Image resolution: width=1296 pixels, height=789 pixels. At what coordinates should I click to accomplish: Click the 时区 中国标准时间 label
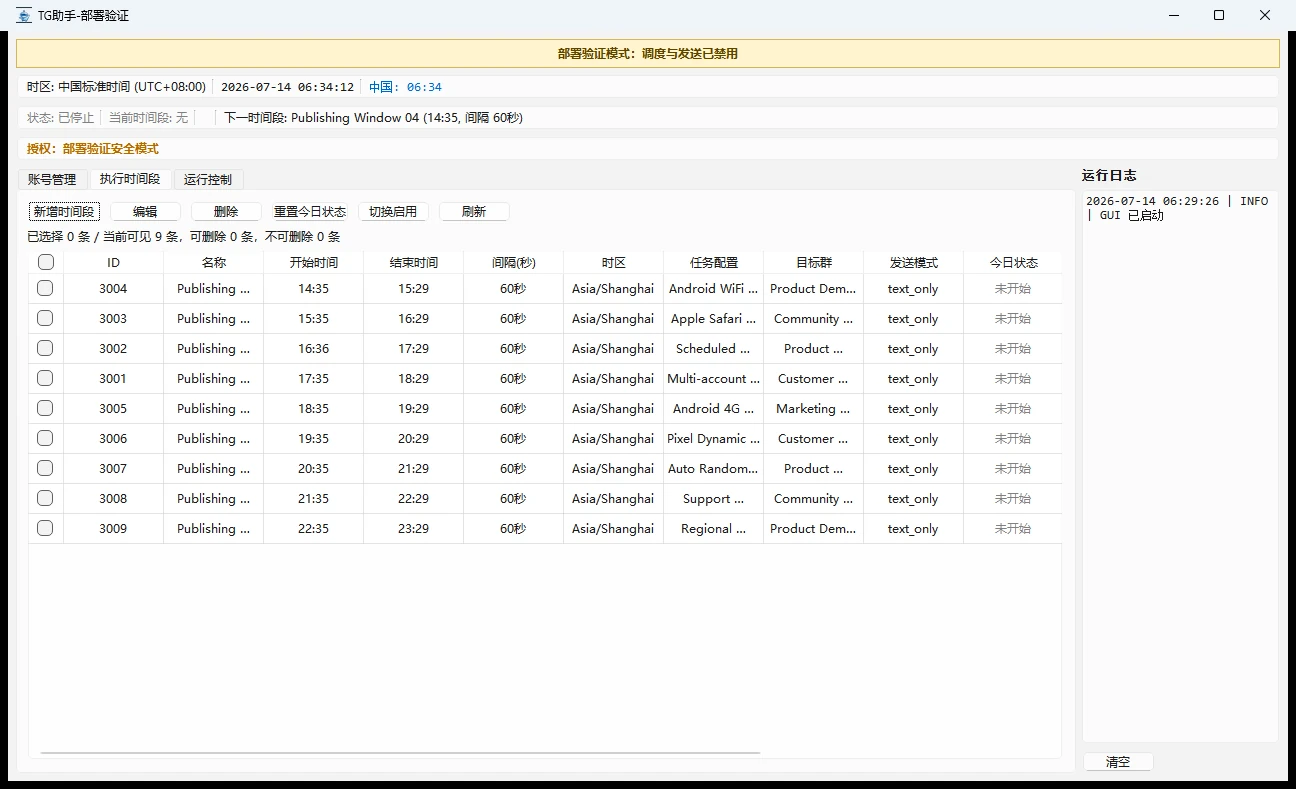[116, 87]
